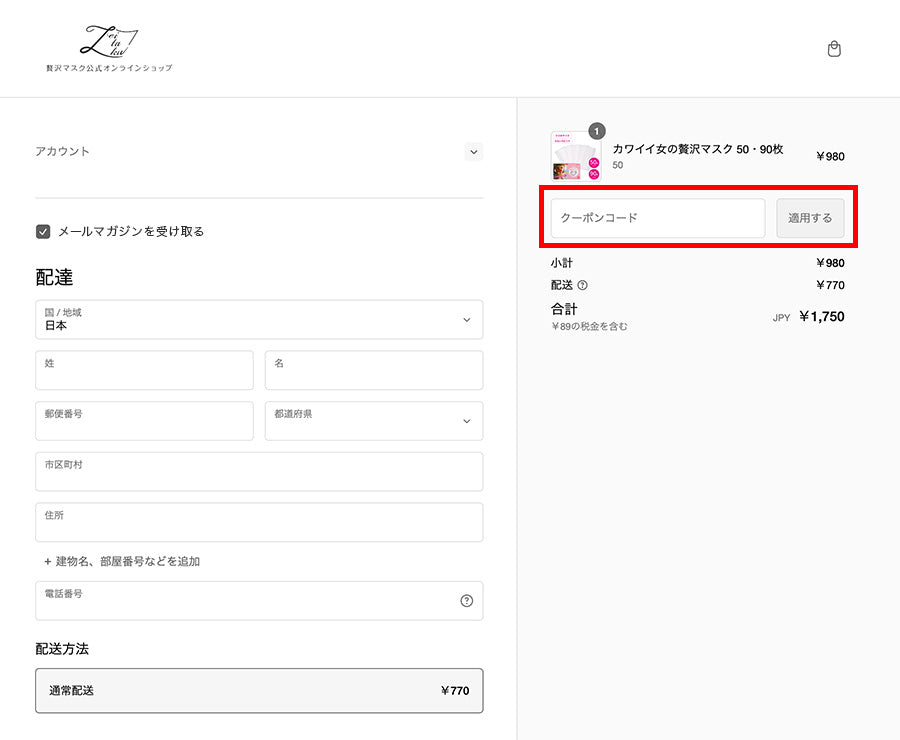This screenshot has width=900, height=740.
Task: Click the 住所 address field
Action: (x=259, y=522)
